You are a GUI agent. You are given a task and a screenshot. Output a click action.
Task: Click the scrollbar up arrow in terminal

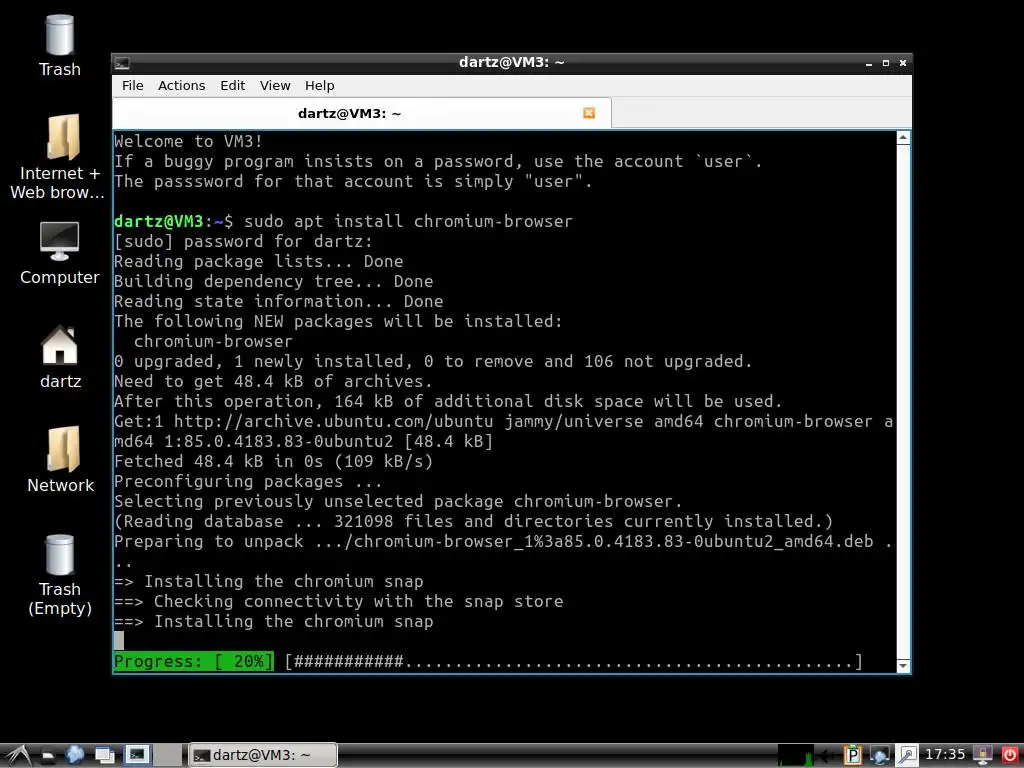903,137
